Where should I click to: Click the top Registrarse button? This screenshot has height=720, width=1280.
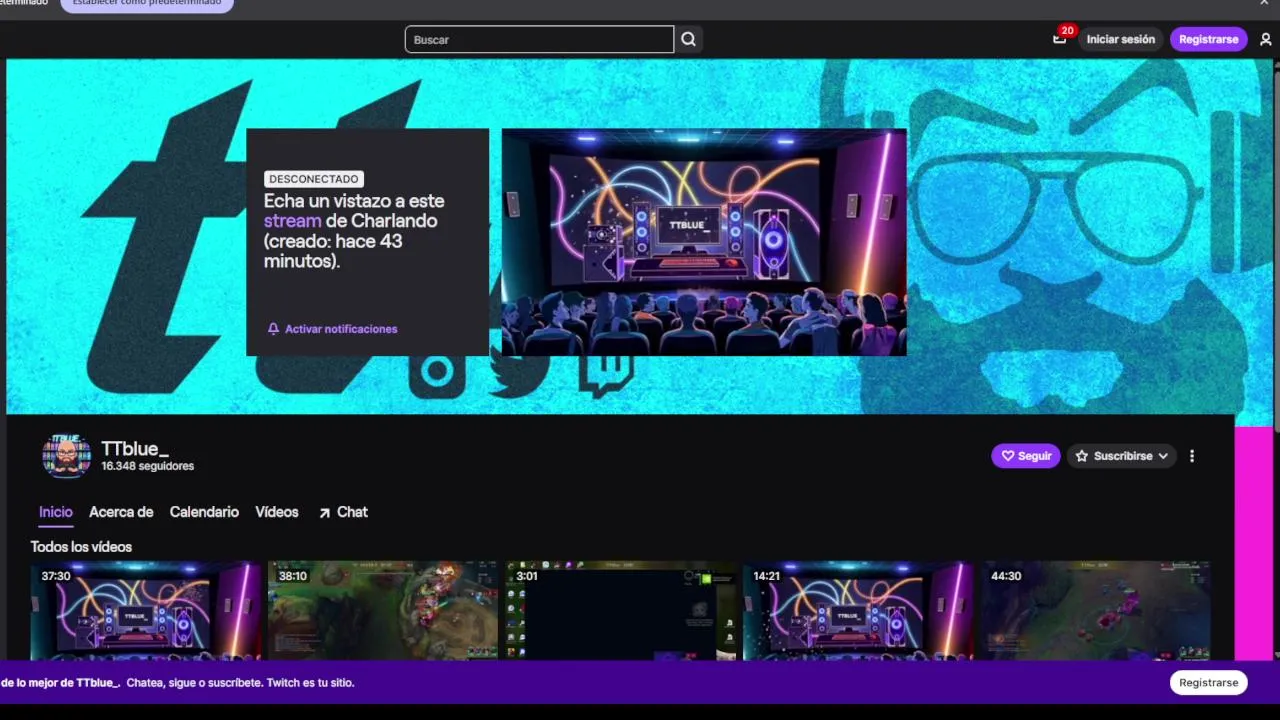point(1208,39)
